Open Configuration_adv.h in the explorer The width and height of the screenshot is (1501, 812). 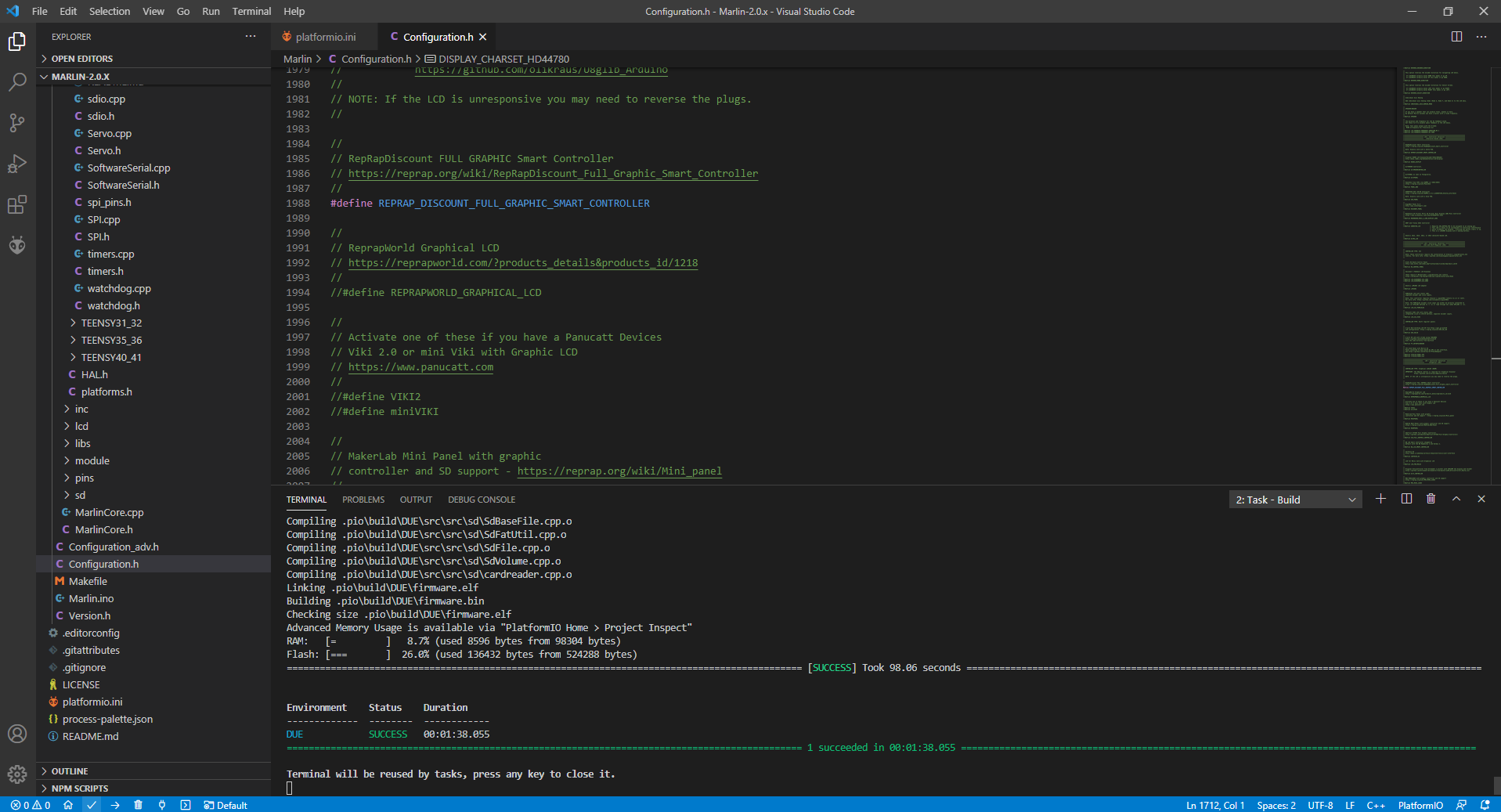(114, 547)
